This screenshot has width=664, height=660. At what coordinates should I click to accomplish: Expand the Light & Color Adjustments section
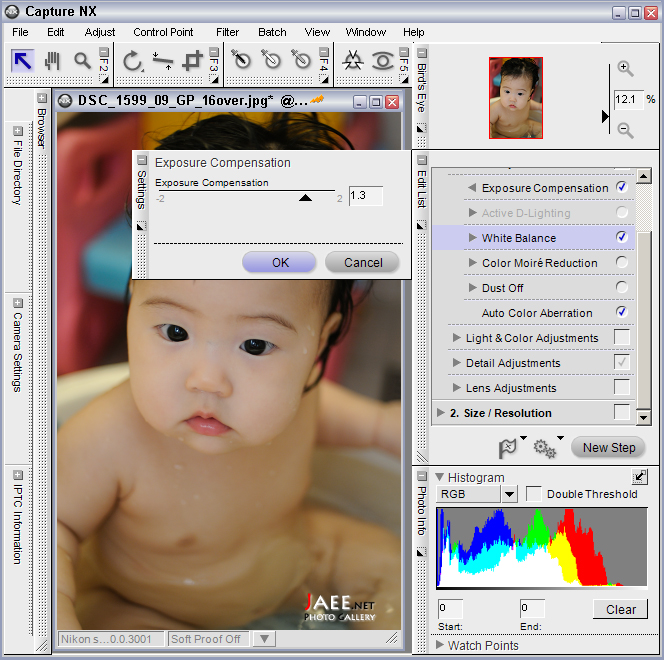(x=457, y=338)
